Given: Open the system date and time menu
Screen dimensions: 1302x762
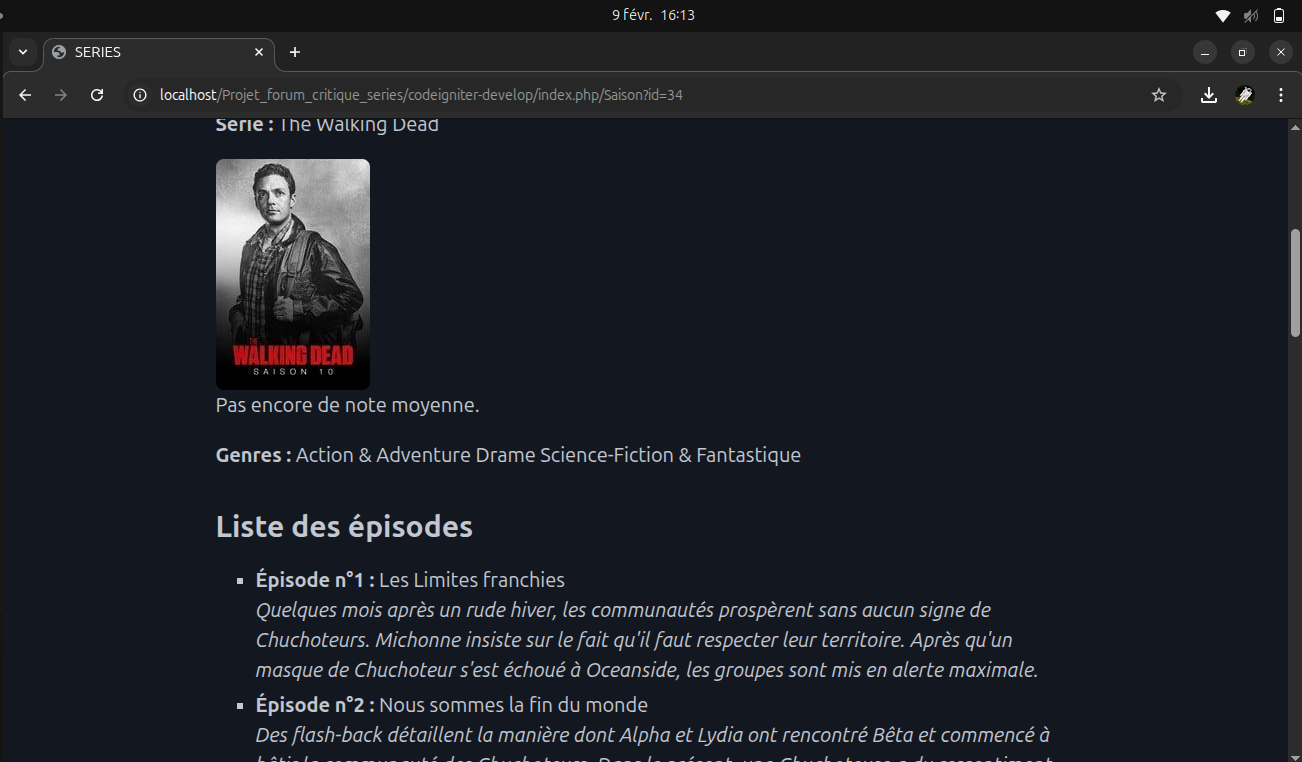Looking at the screenshot, I should click(x=653, y=15).
